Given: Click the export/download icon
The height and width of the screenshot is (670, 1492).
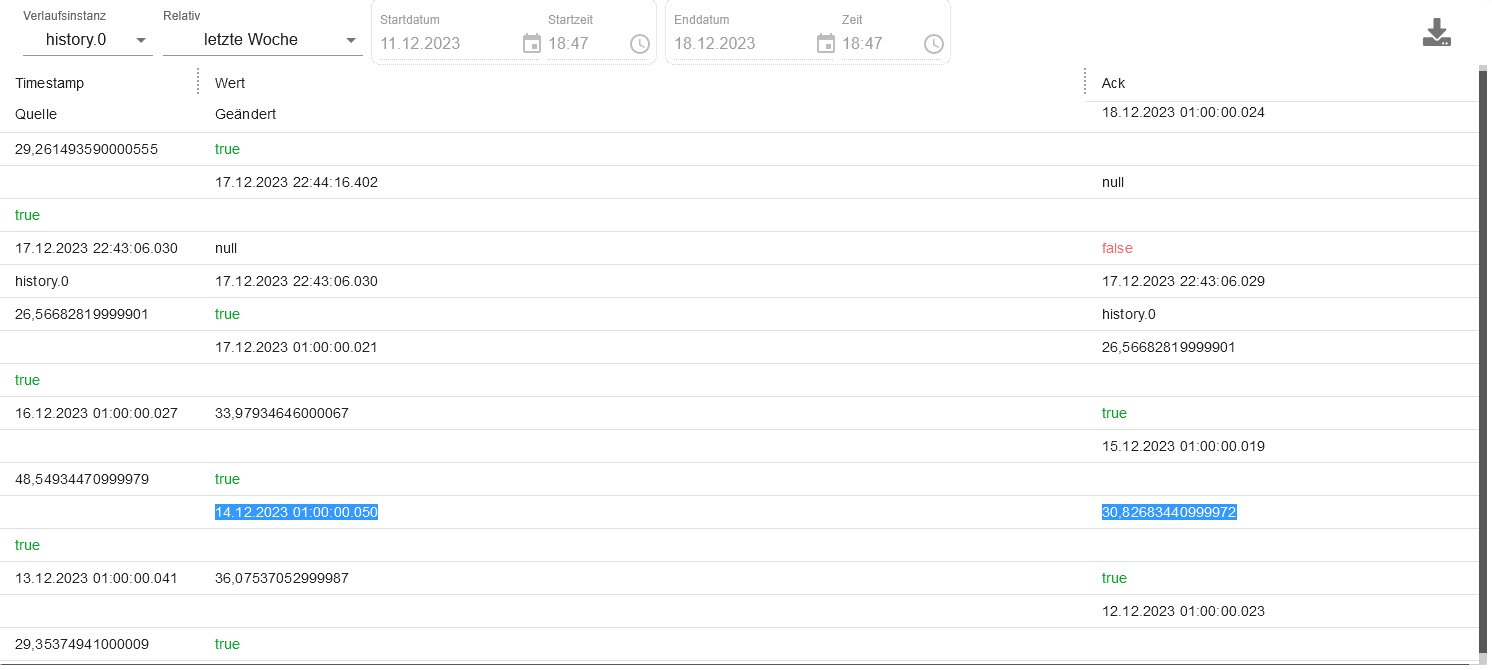Looking at the screenshot, I should [x=1437, y=33].
